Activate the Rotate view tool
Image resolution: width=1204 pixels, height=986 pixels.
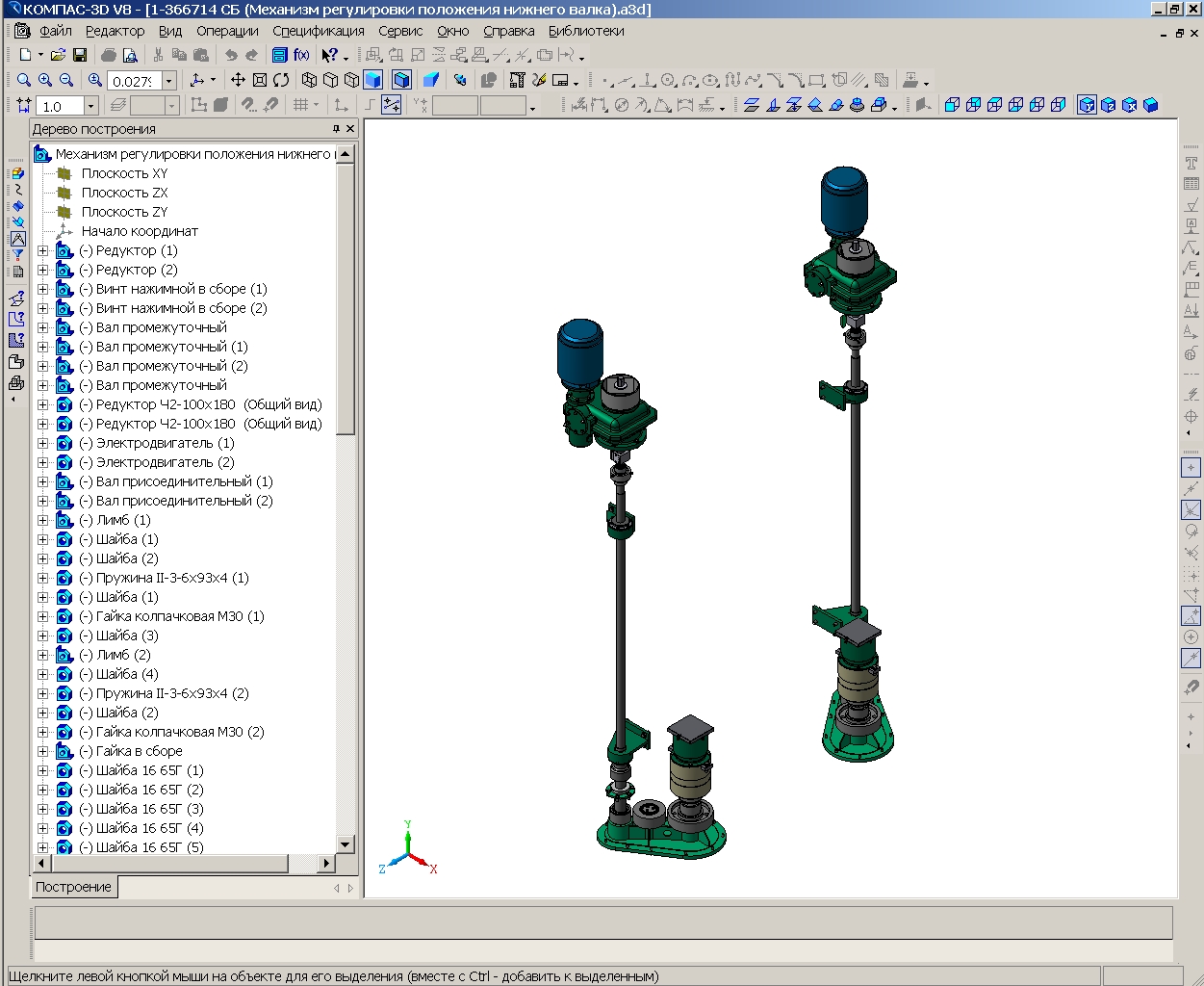tap(281, 81)
